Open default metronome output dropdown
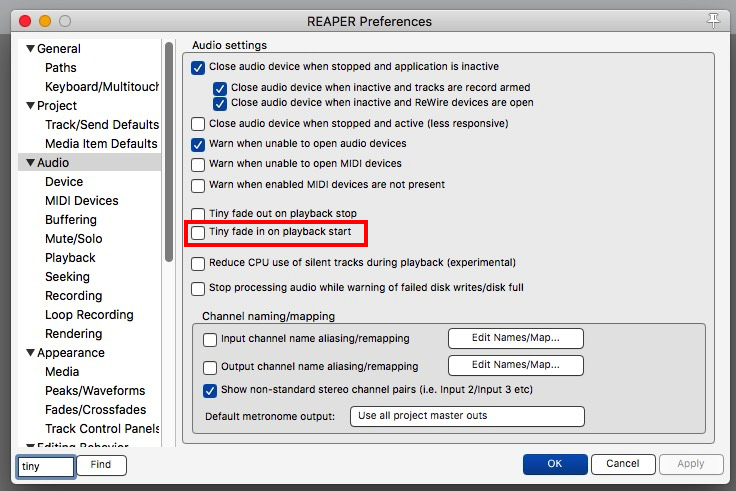Image resolution: width=736 pixels, height=491 pixels. coord(467,416)
